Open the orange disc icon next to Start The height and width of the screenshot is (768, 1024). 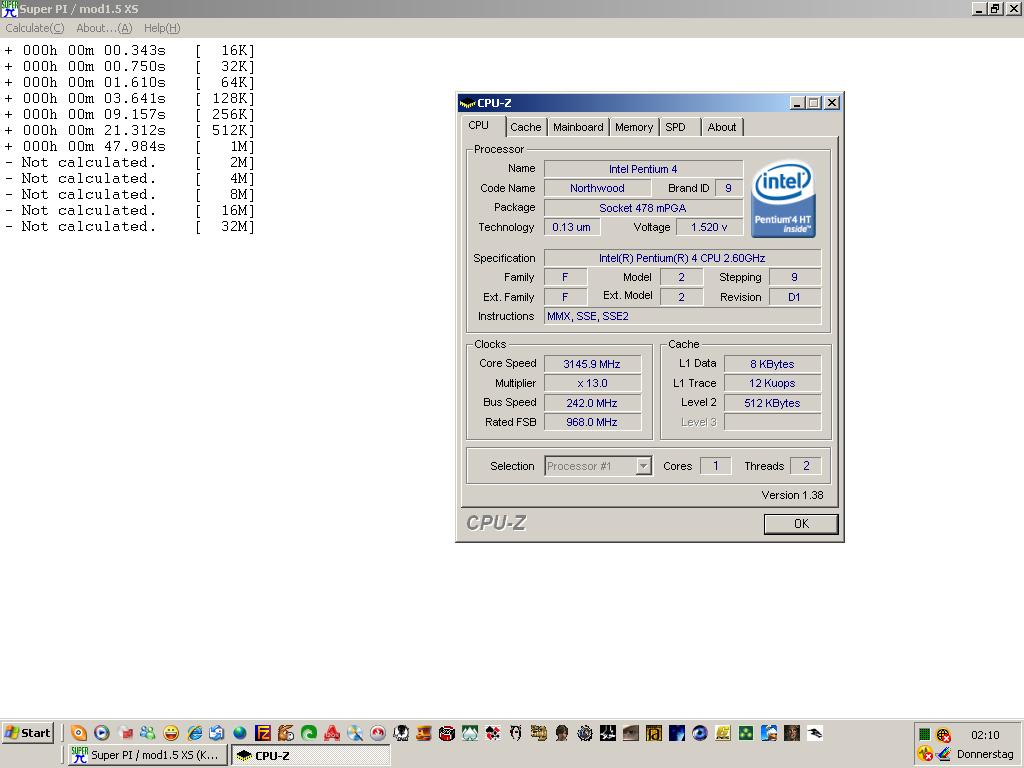[78, 733]
